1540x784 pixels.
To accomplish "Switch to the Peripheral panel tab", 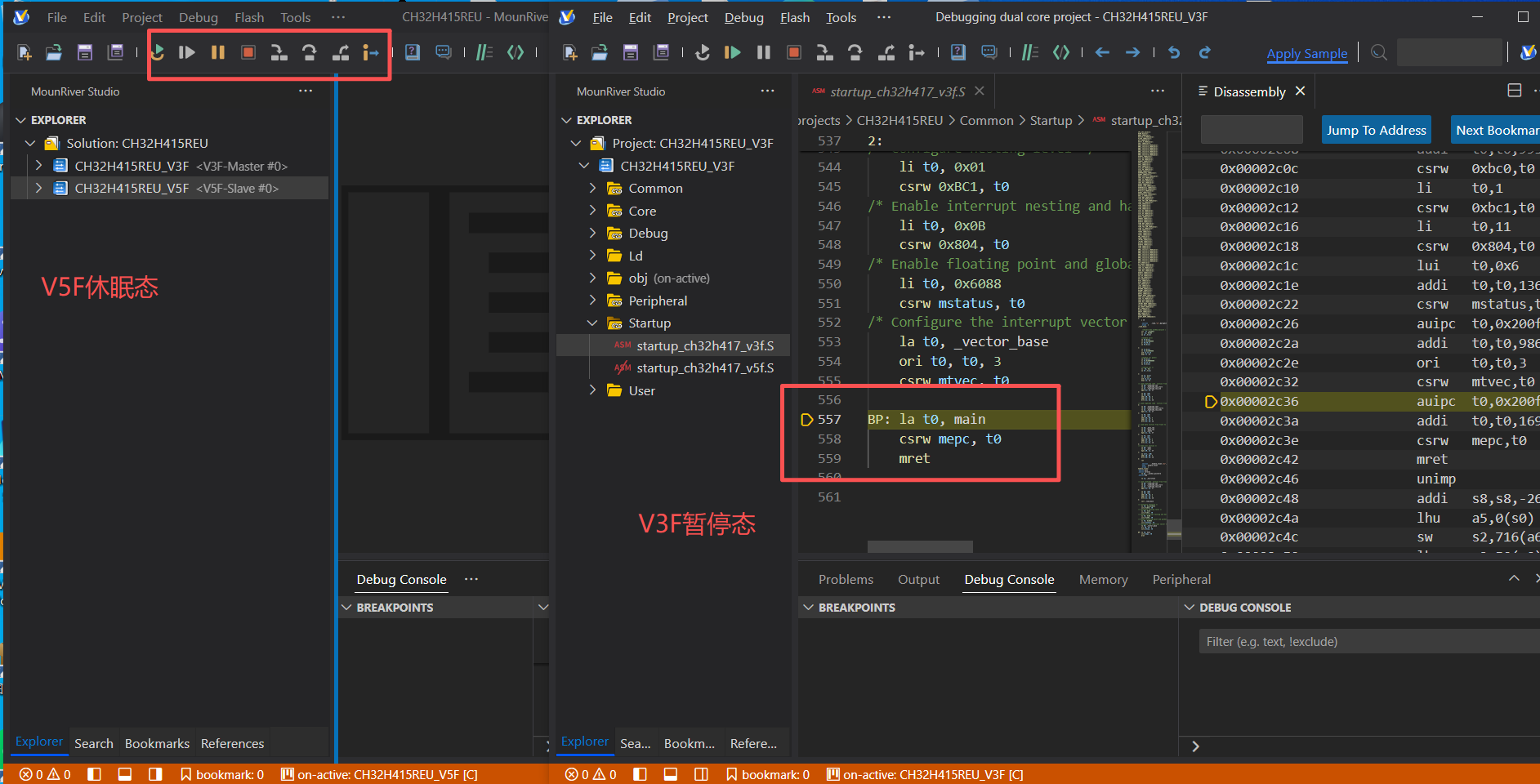I will tap(1181, 579).
